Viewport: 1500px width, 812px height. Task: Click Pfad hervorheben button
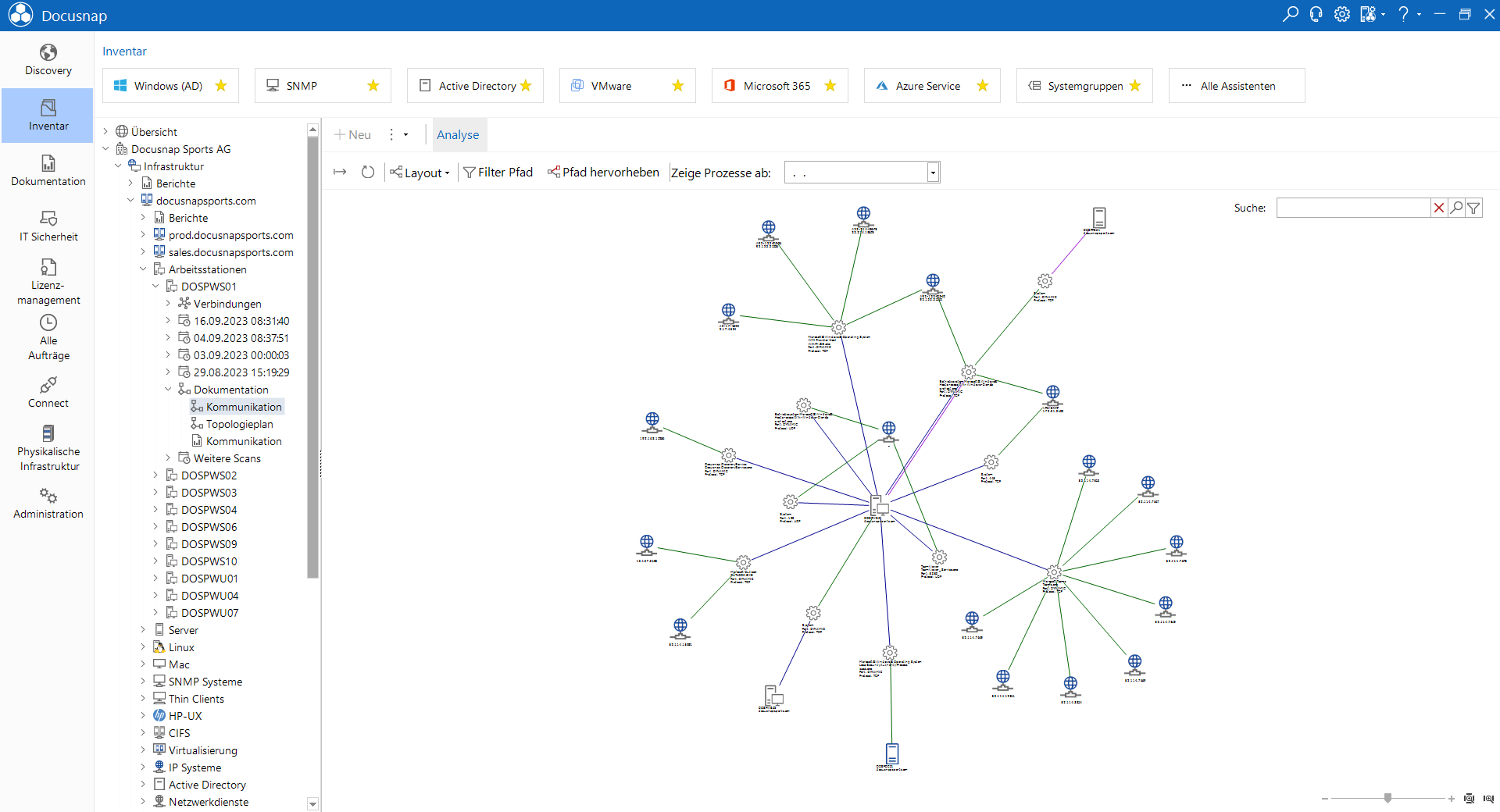tap(603, 173)
